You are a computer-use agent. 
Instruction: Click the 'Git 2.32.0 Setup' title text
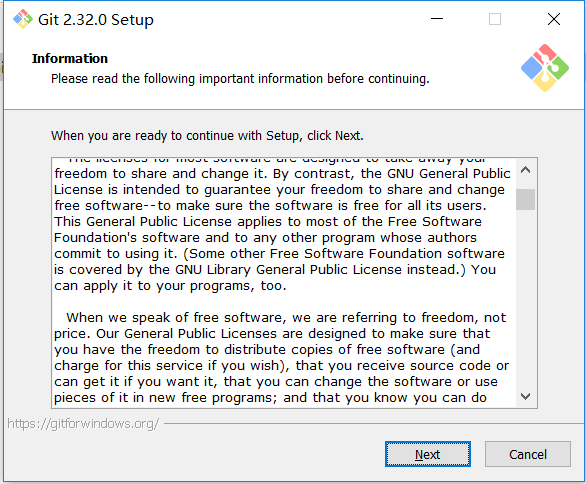pos(96,19)
